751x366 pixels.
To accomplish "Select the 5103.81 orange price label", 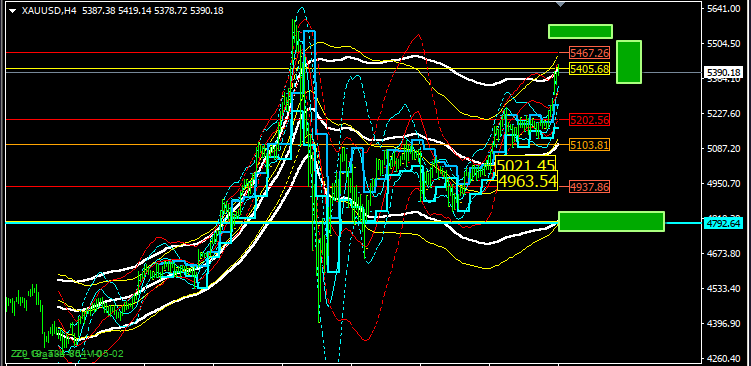I will (590, 145).
